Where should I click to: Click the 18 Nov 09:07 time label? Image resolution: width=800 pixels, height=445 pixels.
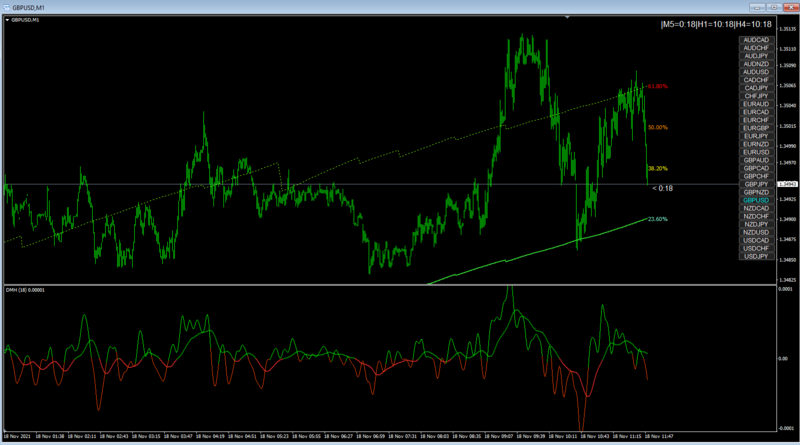pos(499,436)
